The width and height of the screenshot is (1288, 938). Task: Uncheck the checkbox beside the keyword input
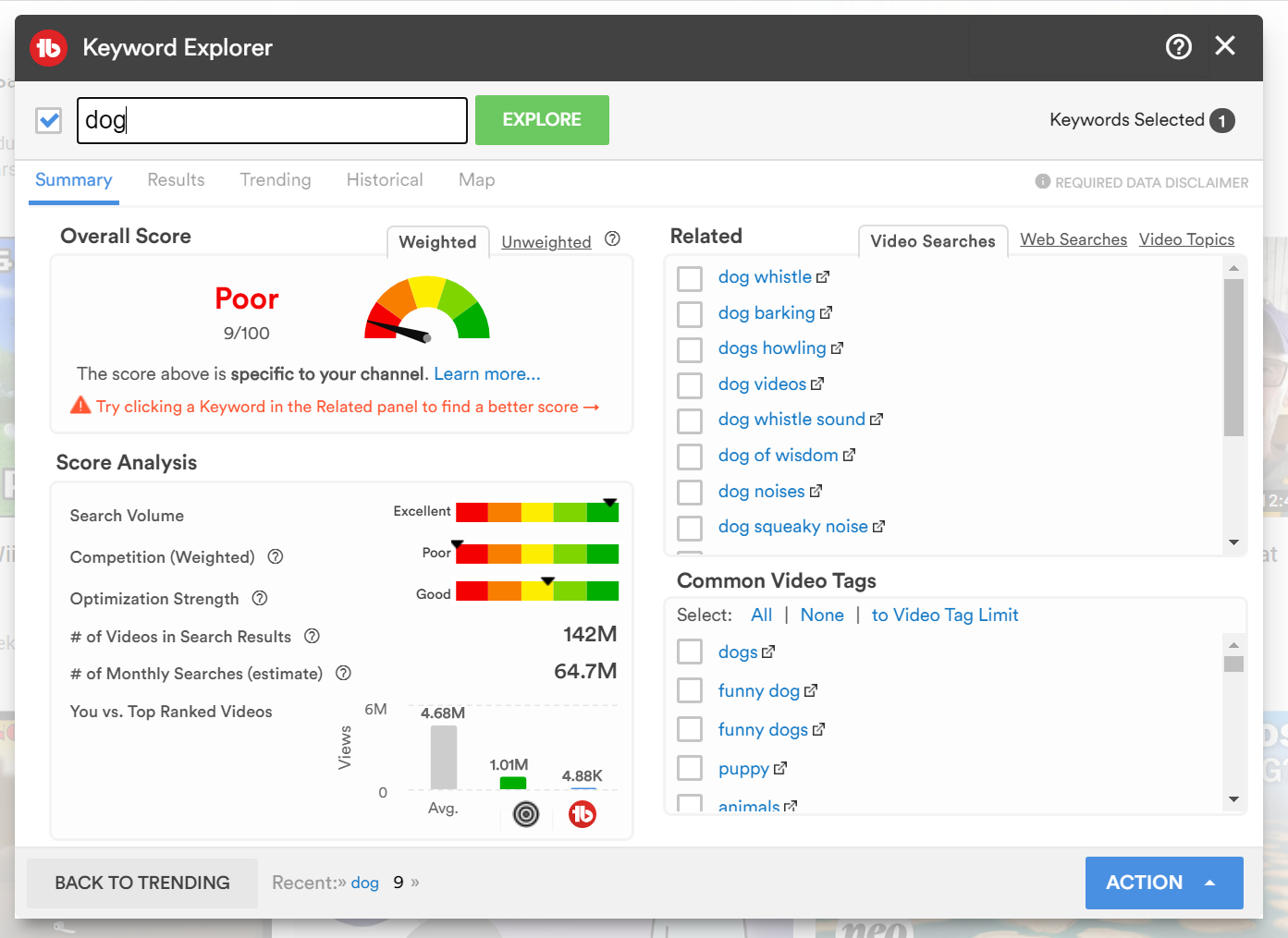49,120
